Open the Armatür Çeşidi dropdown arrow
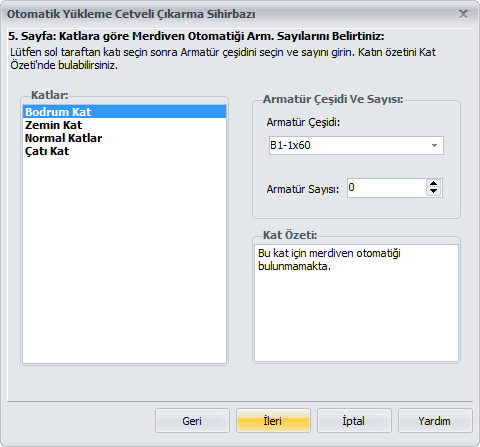Screen dimensions: 480x447 [434, 145]
